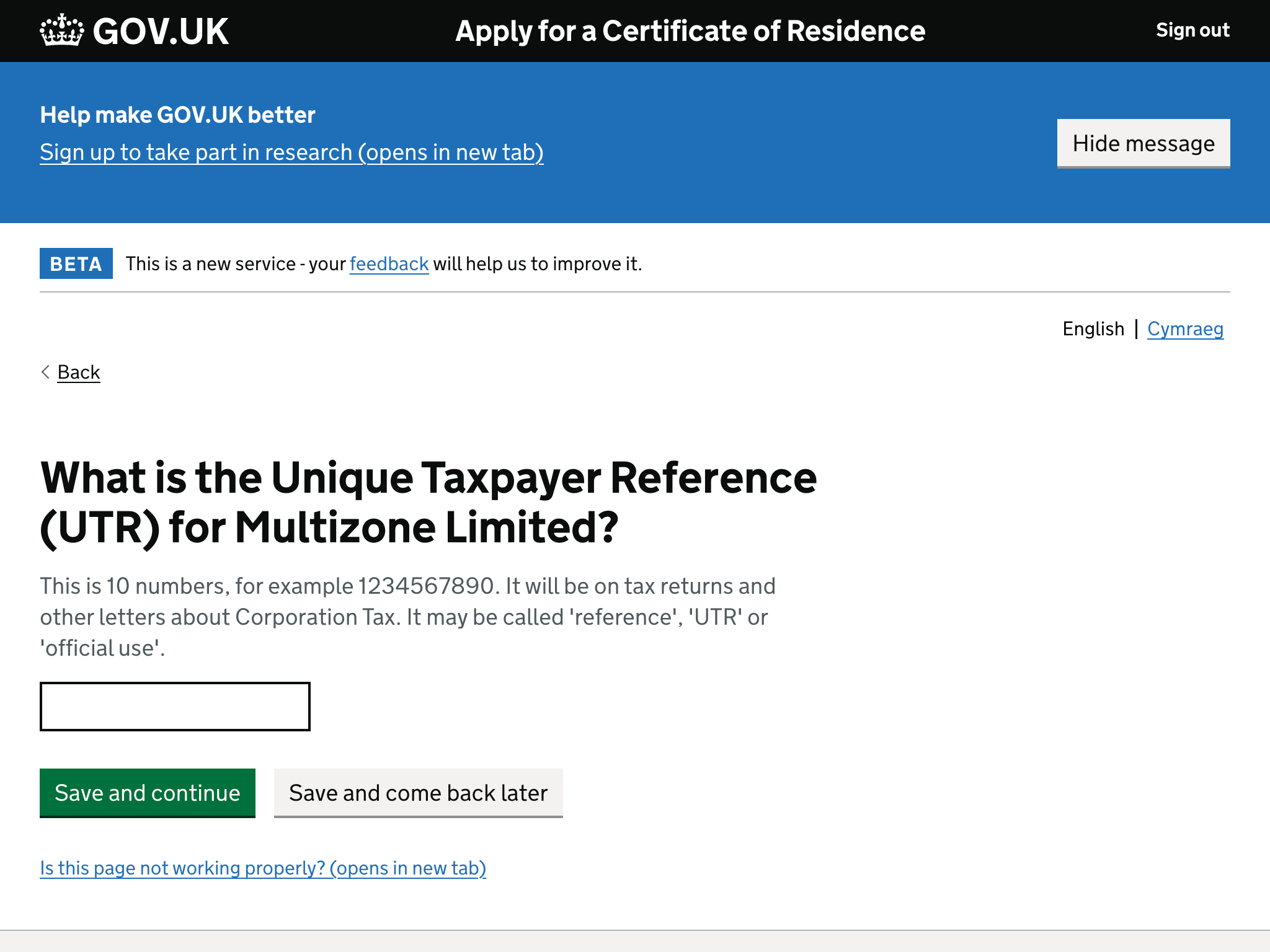Select the crown emblem in the top bar
The width and height of the screenshot is (1270, 952).
pos(61,29)
